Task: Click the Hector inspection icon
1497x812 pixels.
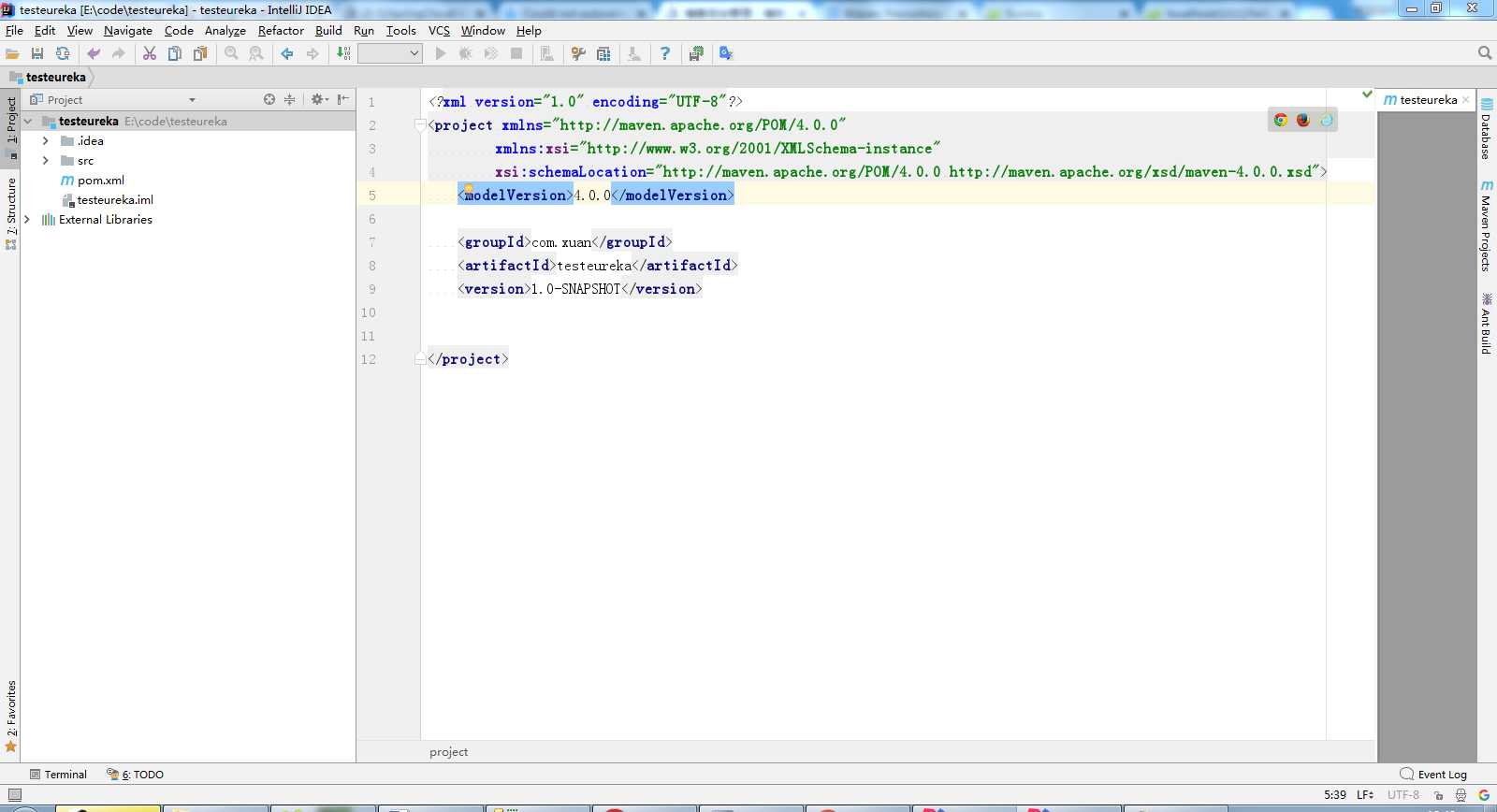Action: [x=1461, y=795]
